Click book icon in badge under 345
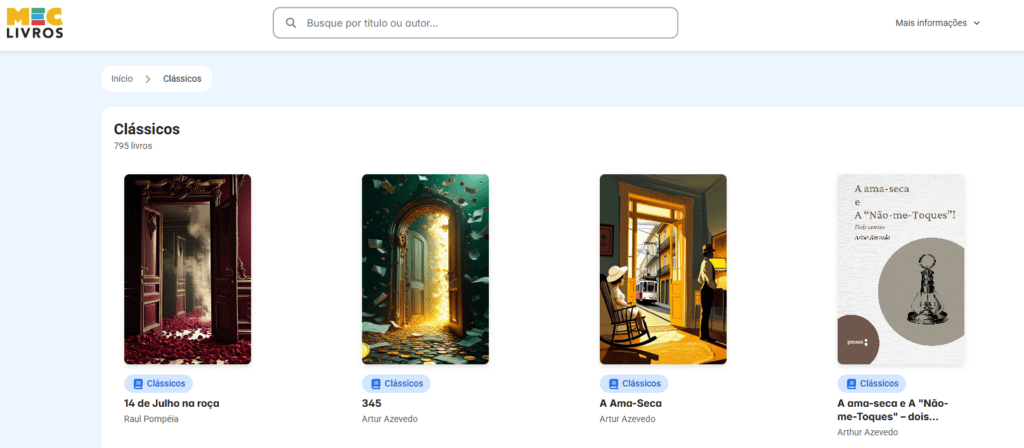The width and height of the screenshot is (1024, 448). pos(376,384)
